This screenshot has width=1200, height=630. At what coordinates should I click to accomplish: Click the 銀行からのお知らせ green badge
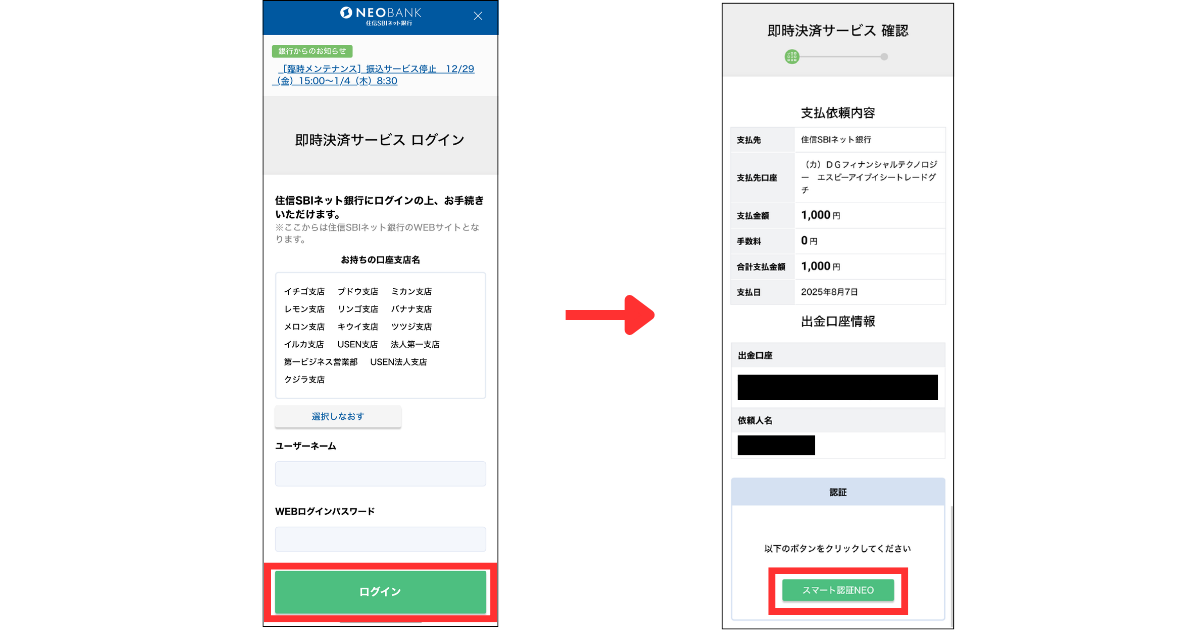coord(311,51)
